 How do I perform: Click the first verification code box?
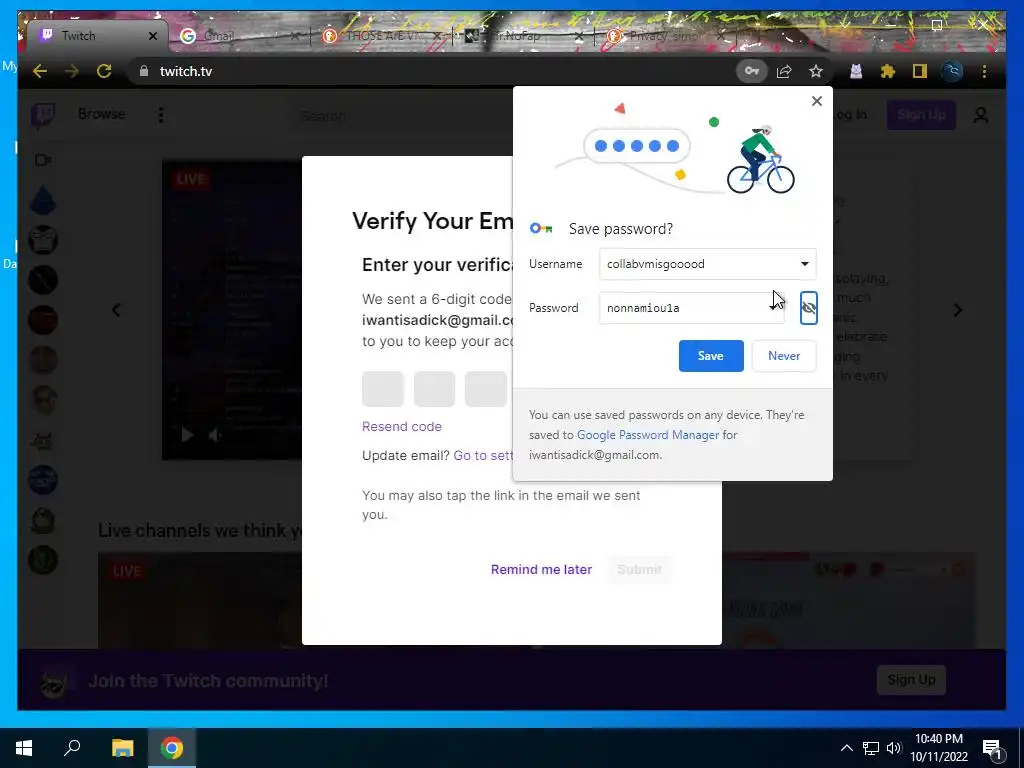(x=383, y=389)
